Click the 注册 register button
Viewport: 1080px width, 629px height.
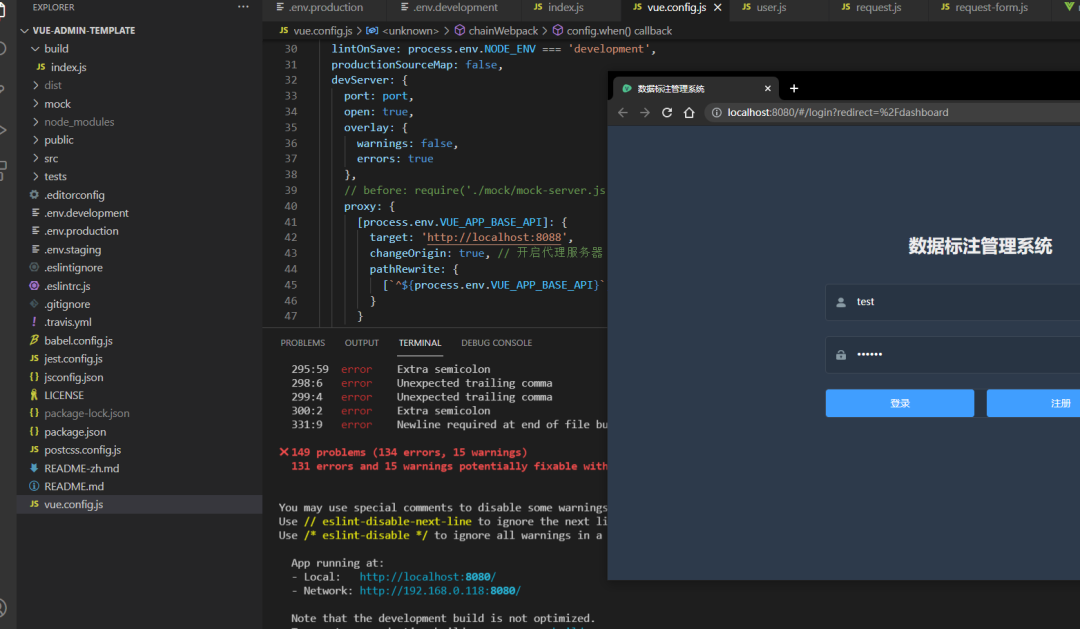click(x=1033, y=403)
